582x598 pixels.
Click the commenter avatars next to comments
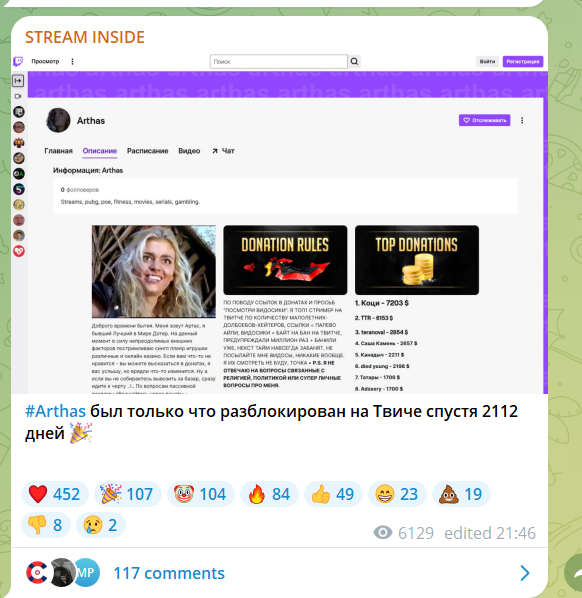(63, 572)
